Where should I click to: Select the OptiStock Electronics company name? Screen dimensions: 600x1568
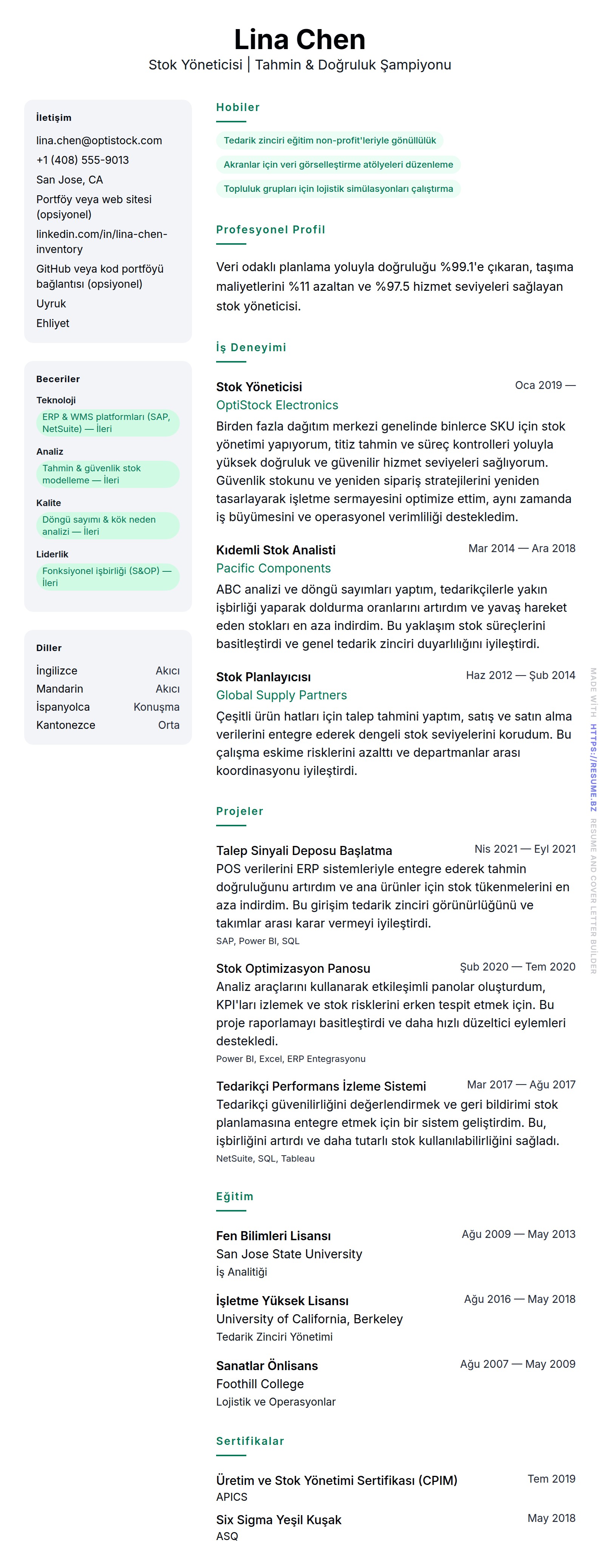[x=277, y=405]
